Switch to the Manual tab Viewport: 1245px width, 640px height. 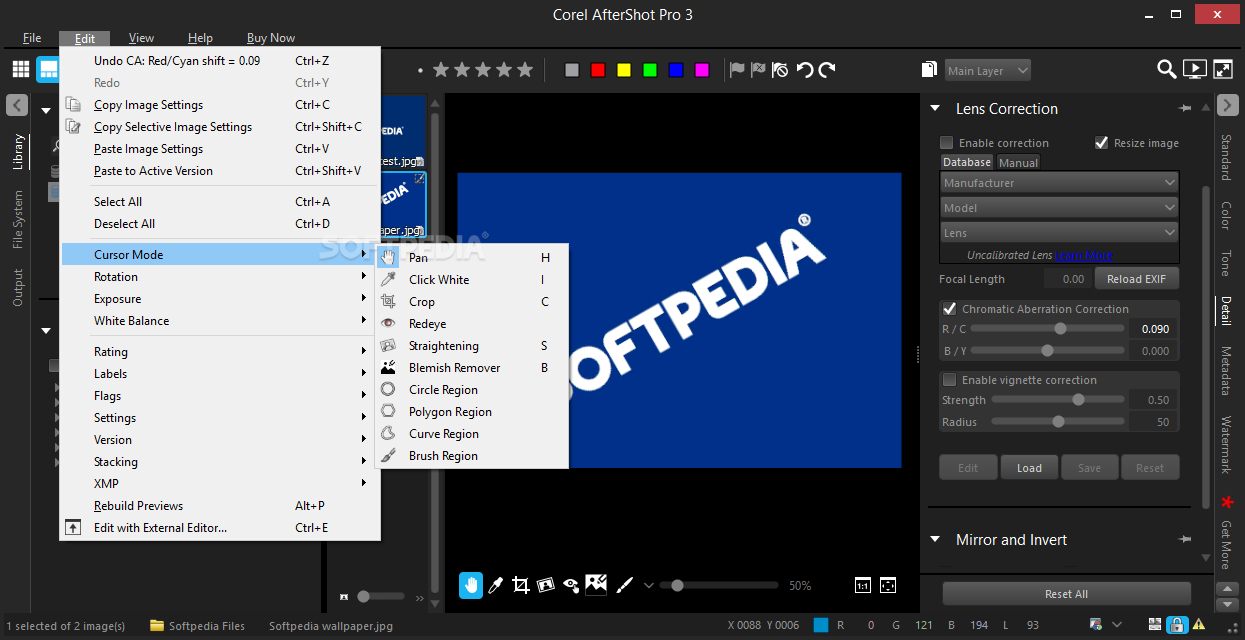pyautogui.click(x=1018, y=162)
